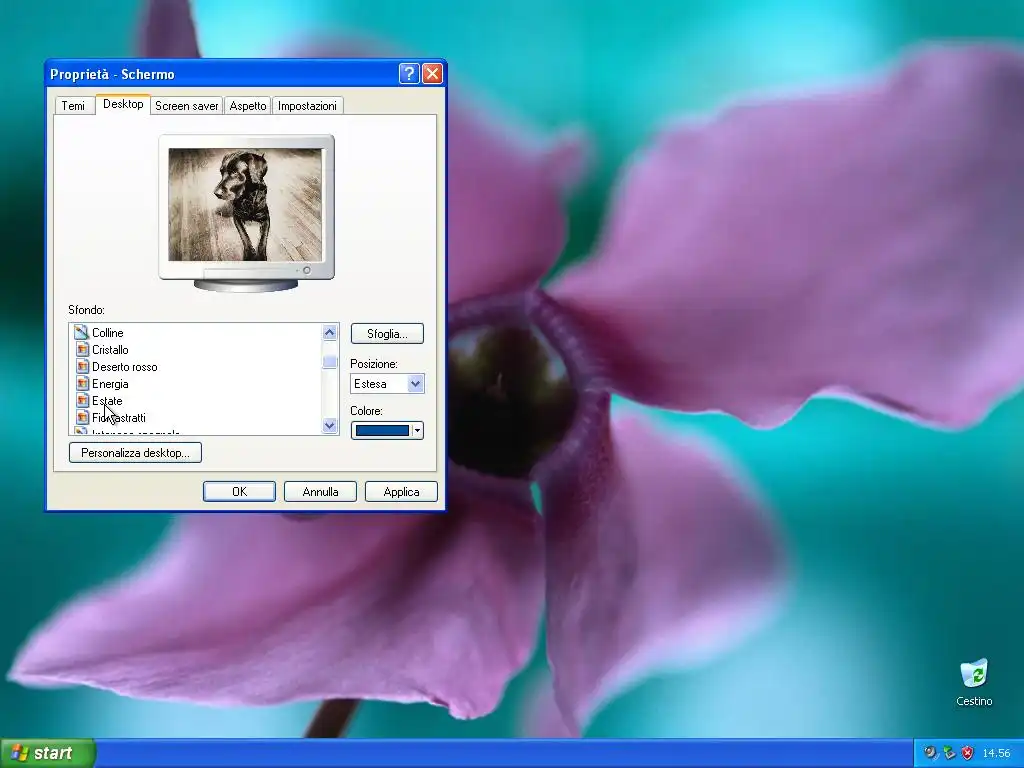This screenshot has height=768, width=1024.
Task: Cancel with the Annulla button
Action: (321, 492)
